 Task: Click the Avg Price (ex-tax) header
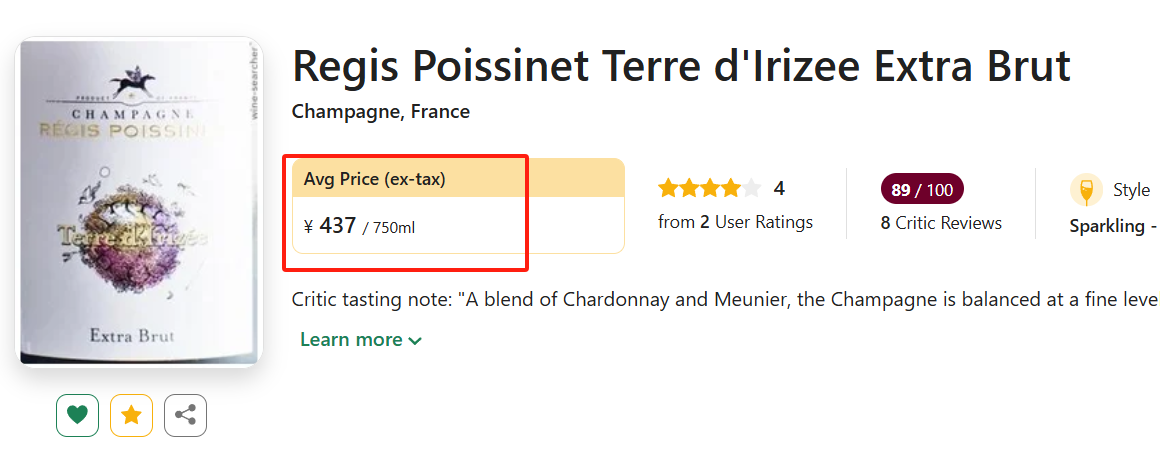(x=375, y=179)
